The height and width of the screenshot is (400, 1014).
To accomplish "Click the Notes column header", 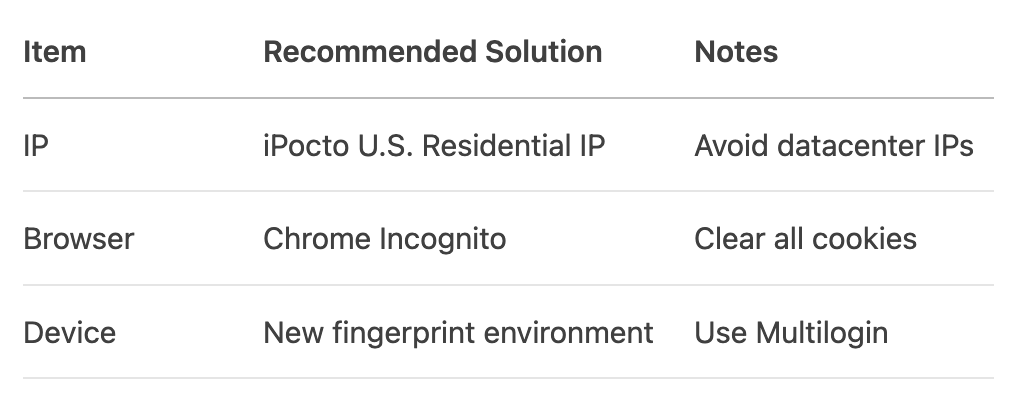I will pyautogui.click(x=736, y=52).
